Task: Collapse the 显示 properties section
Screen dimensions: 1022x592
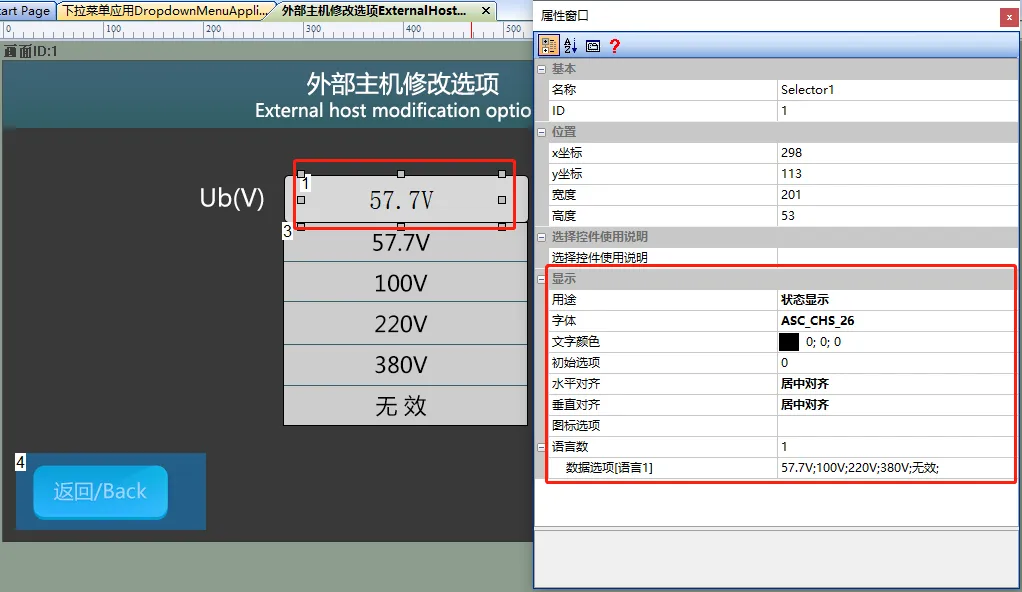Action: [540, 278]
